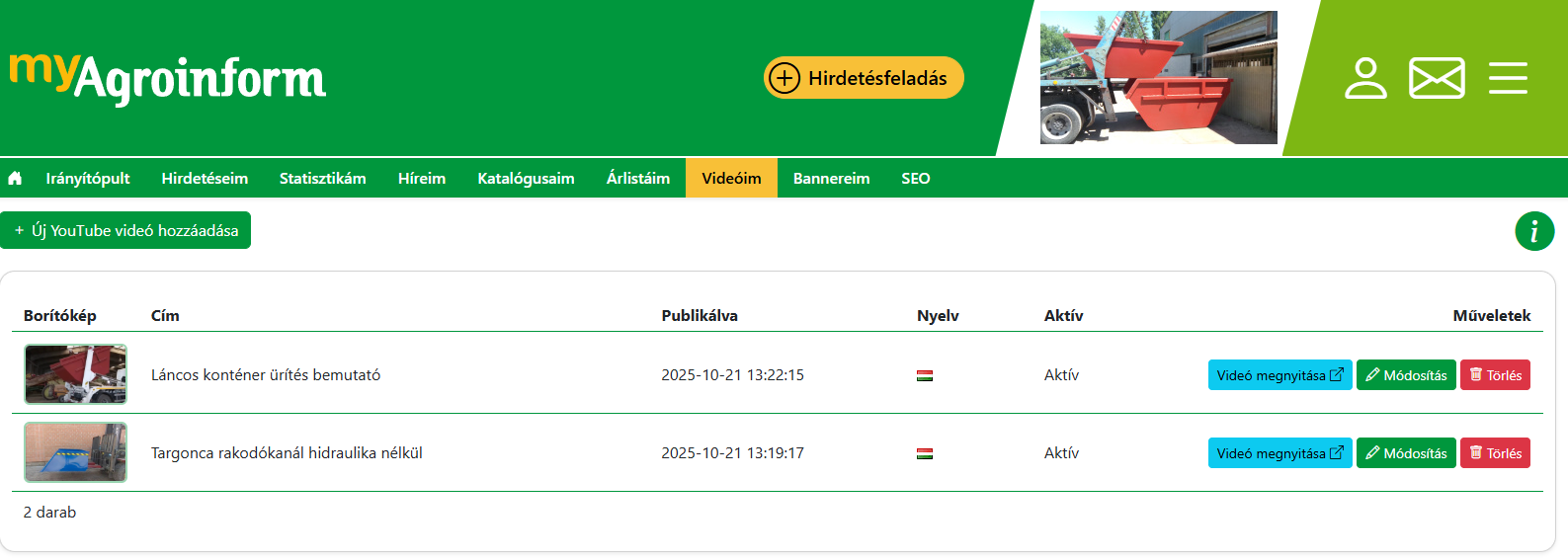The image size is (1568, 559).
Task: Click the '2 darab' count text
Action: [49, 513]
